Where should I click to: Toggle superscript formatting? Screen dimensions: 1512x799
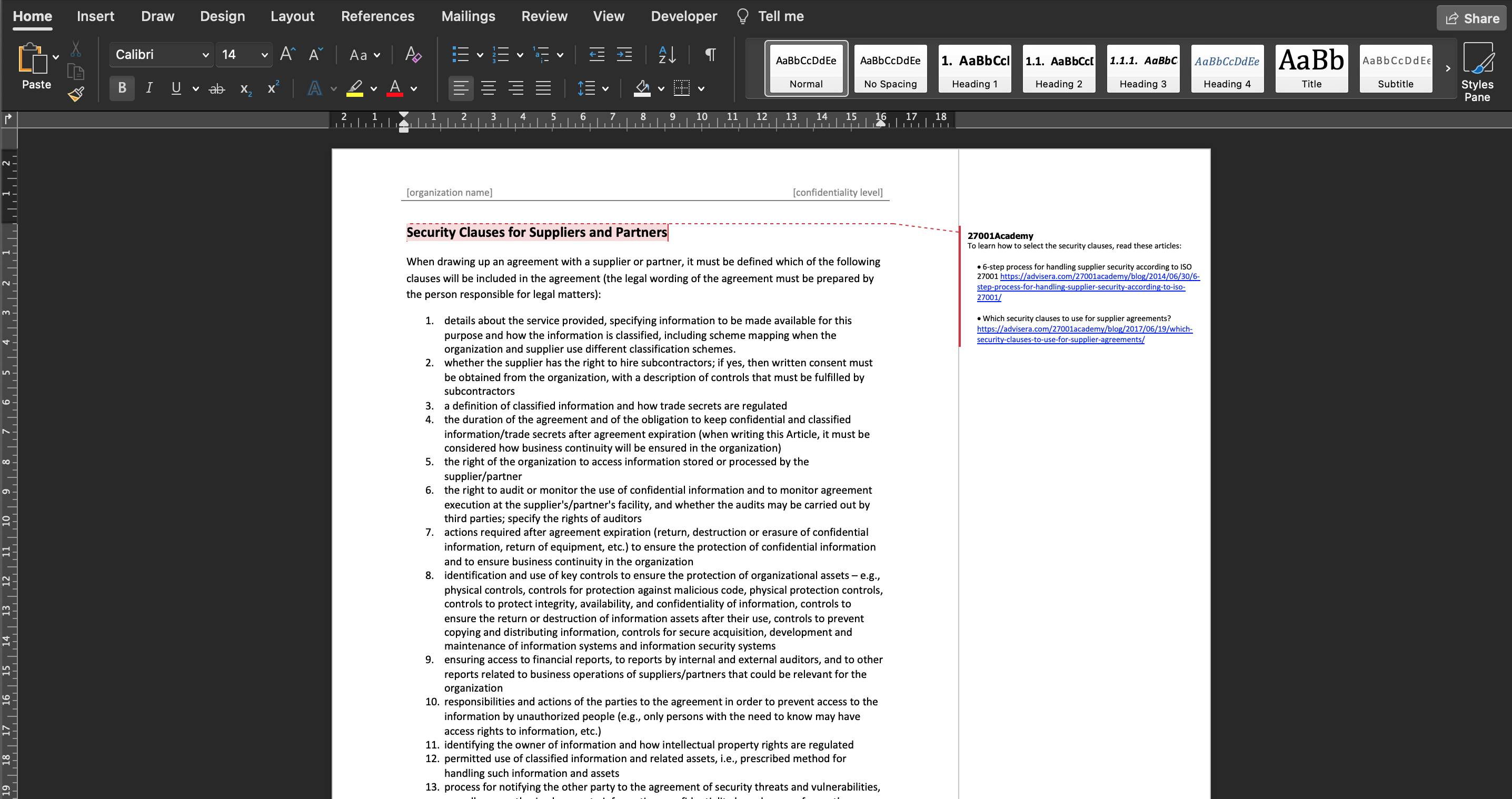pyautogui.click(x=271, y=88)
